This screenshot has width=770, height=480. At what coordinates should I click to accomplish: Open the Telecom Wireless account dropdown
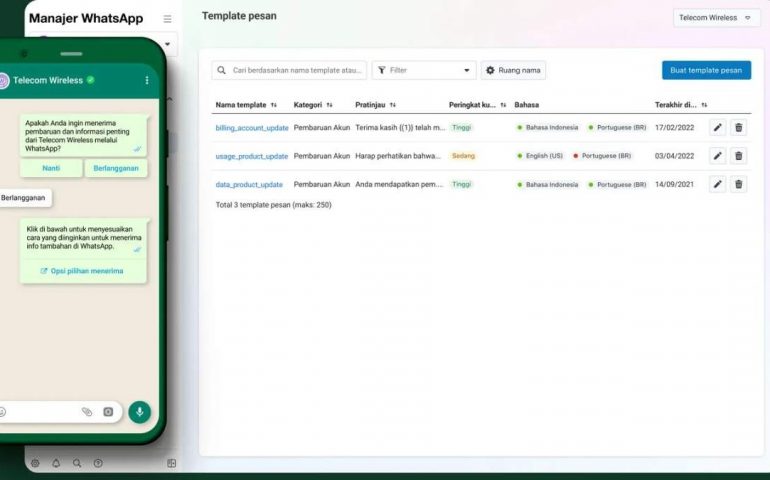(716, 18)
